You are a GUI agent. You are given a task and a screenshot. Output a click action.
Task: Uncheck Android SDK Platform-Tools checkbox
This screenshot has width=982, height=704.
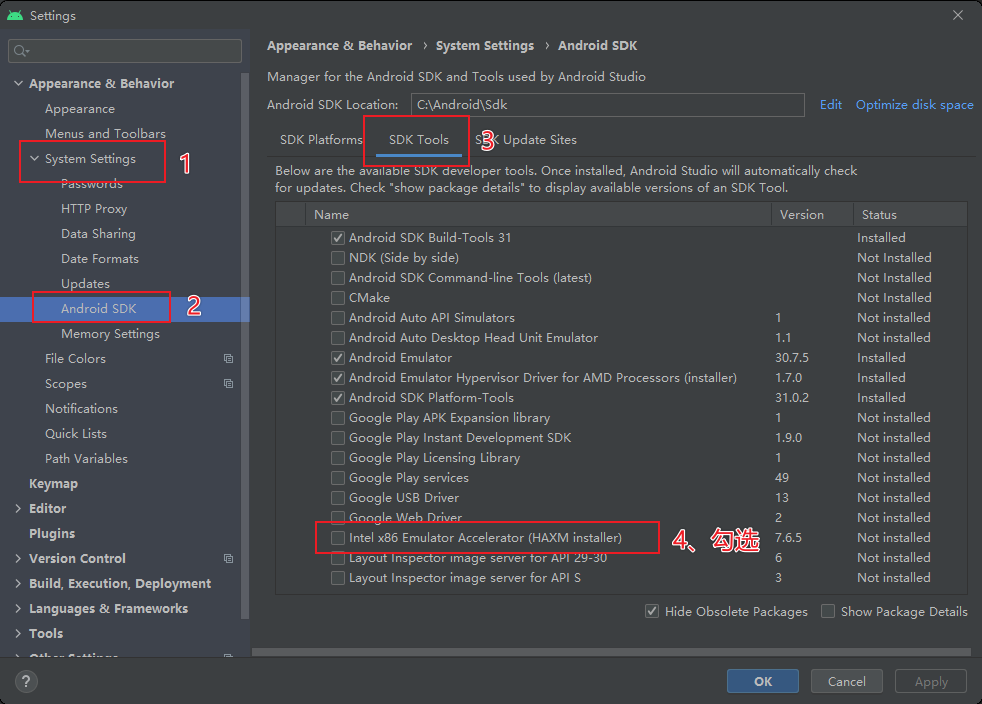338,398
